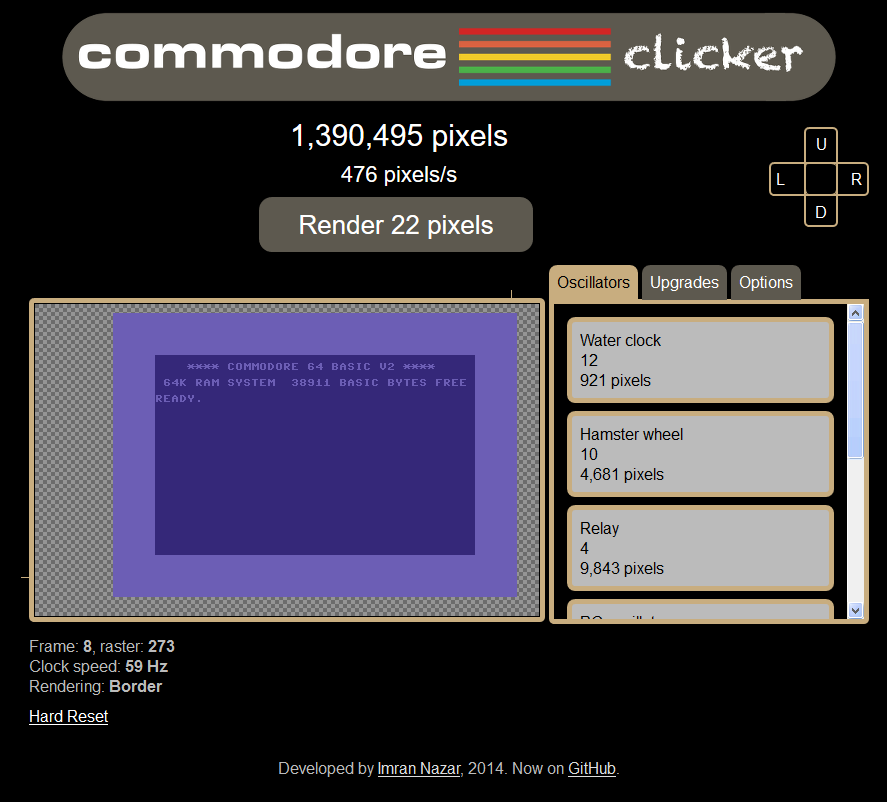The image size is (887, 802).
Task: Click the oscillator list scrollbar thumb
Action: pos(855,390)
